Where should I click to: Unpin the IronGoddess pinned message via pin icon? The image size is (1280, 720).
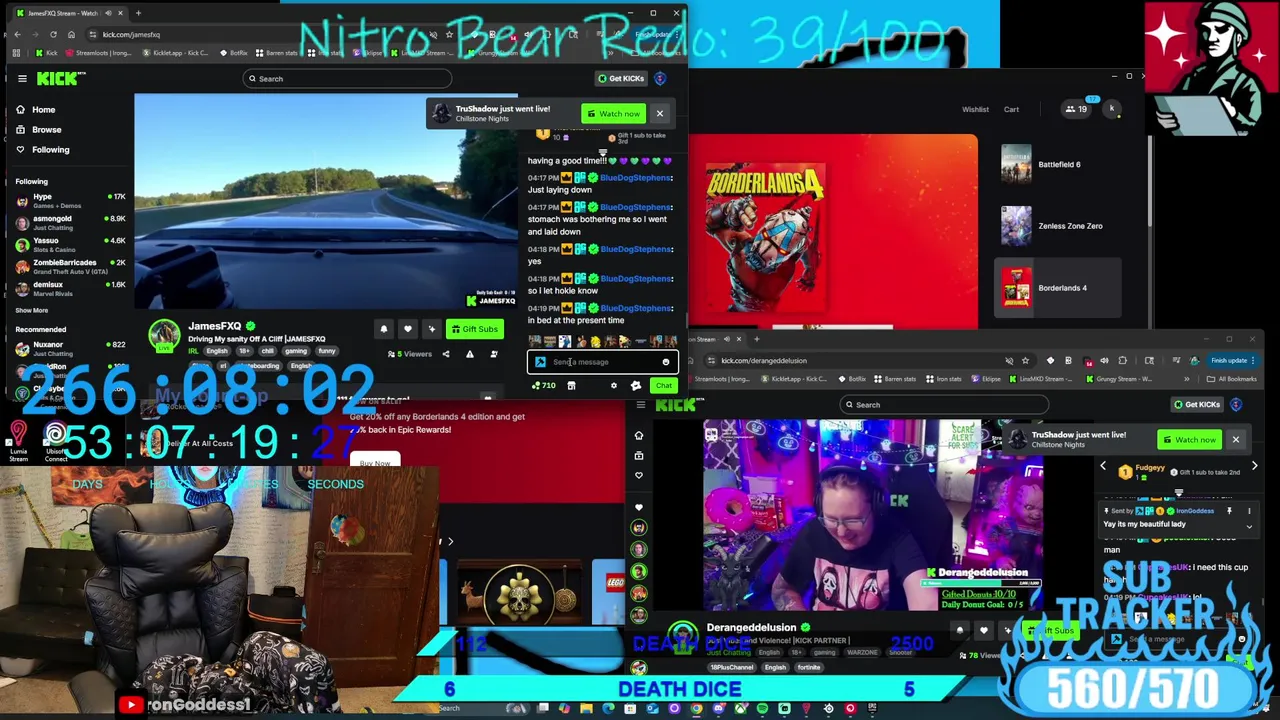(x=1229, y=511)
